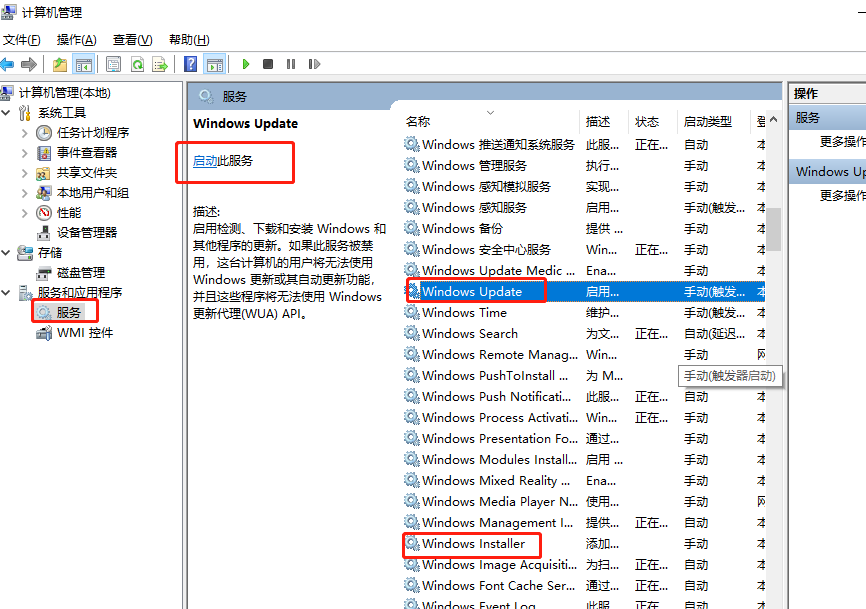Click the Properties toolbar icon
Image resolution: width=866 pixels, height=609 pixels.
(x=113, y=64)
